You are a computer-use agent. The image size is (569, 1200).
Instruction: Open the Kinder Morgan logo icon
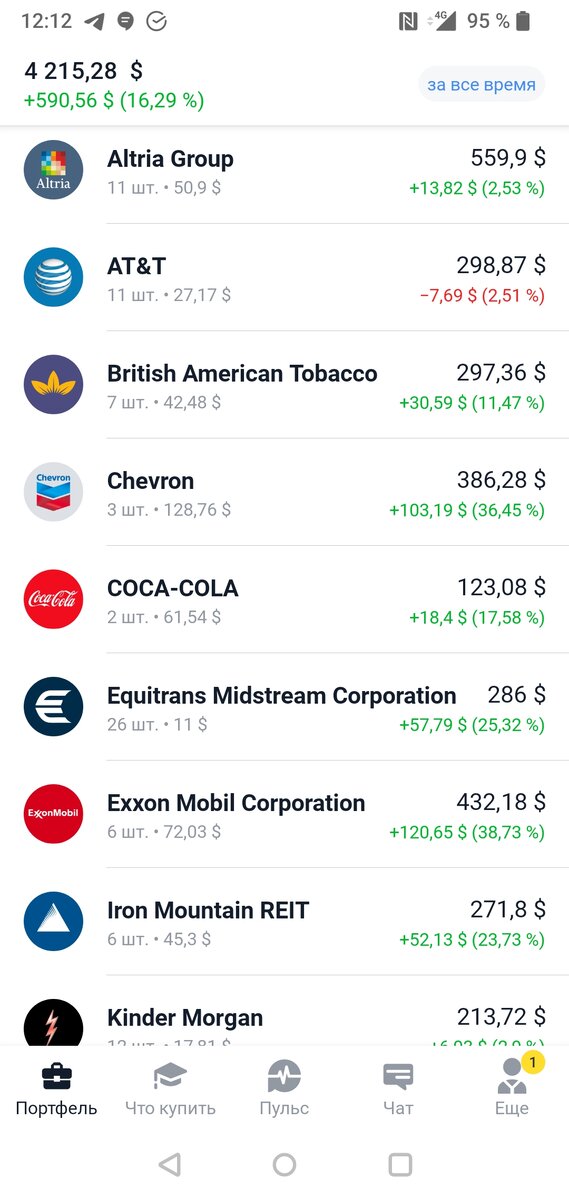tap(53, 1022)
